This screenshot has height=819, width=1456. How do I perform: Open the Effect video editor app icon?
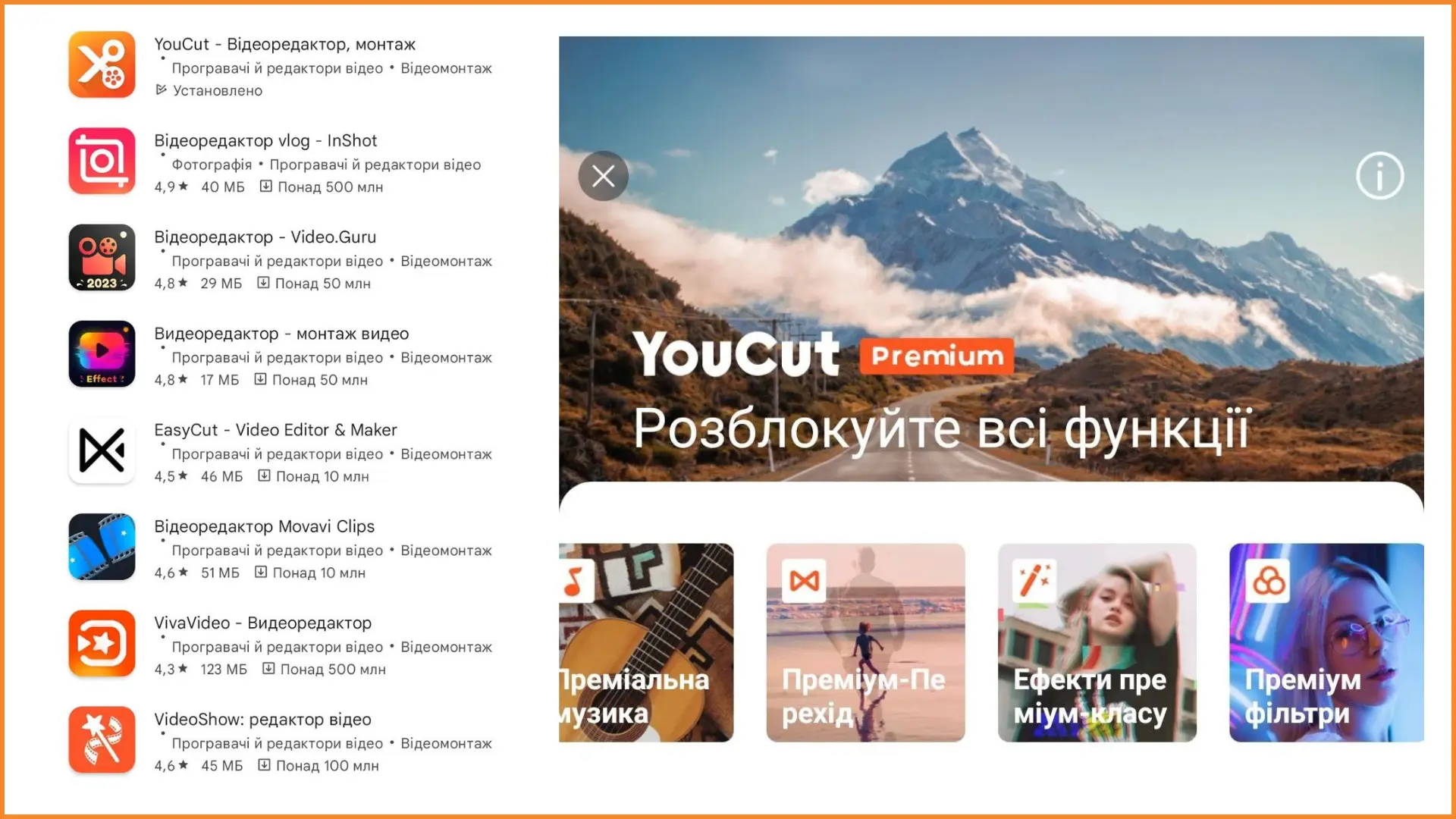coord(102,353)
